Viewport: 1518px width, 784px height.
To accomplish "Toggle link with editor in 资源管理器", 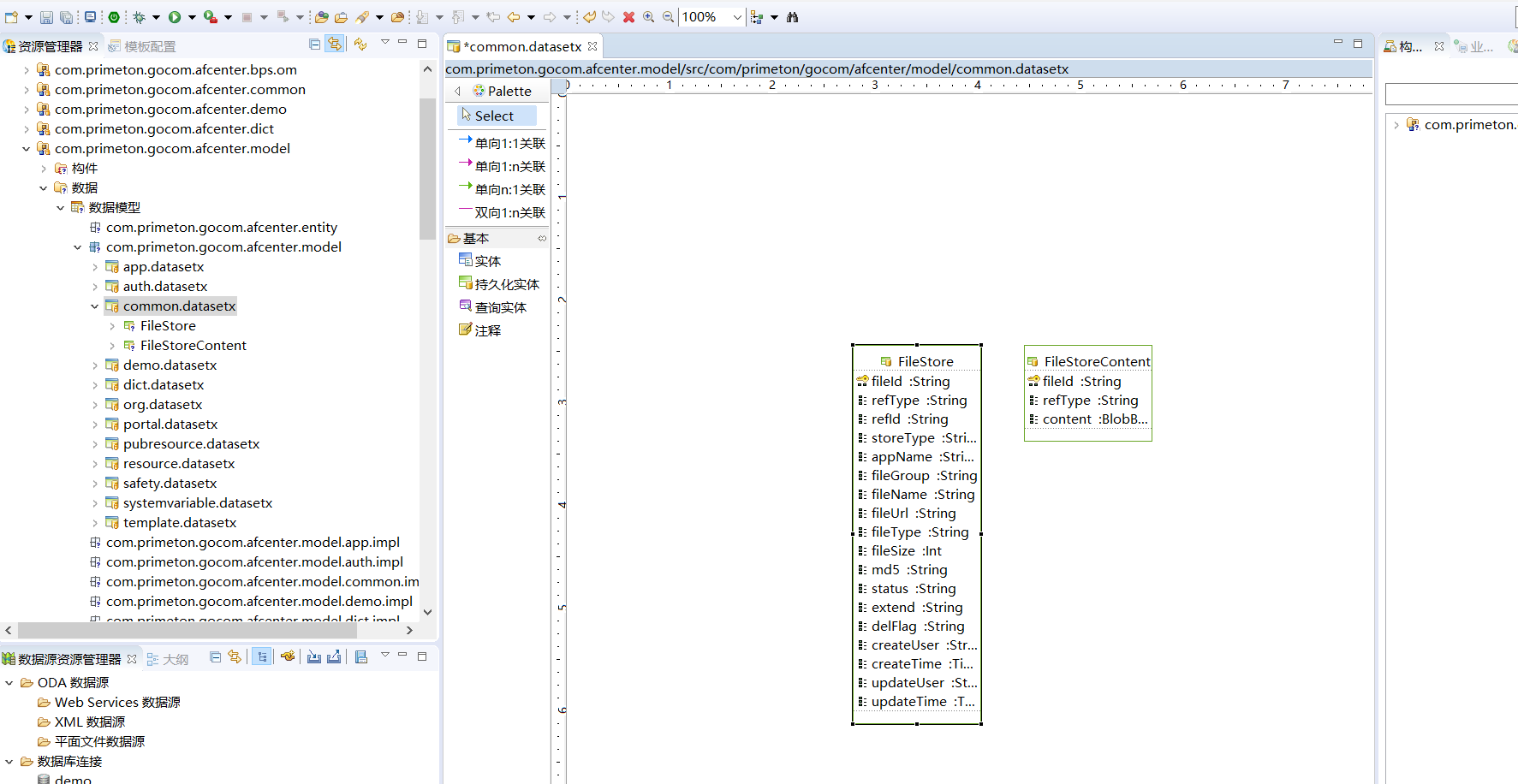I will 335,45.
